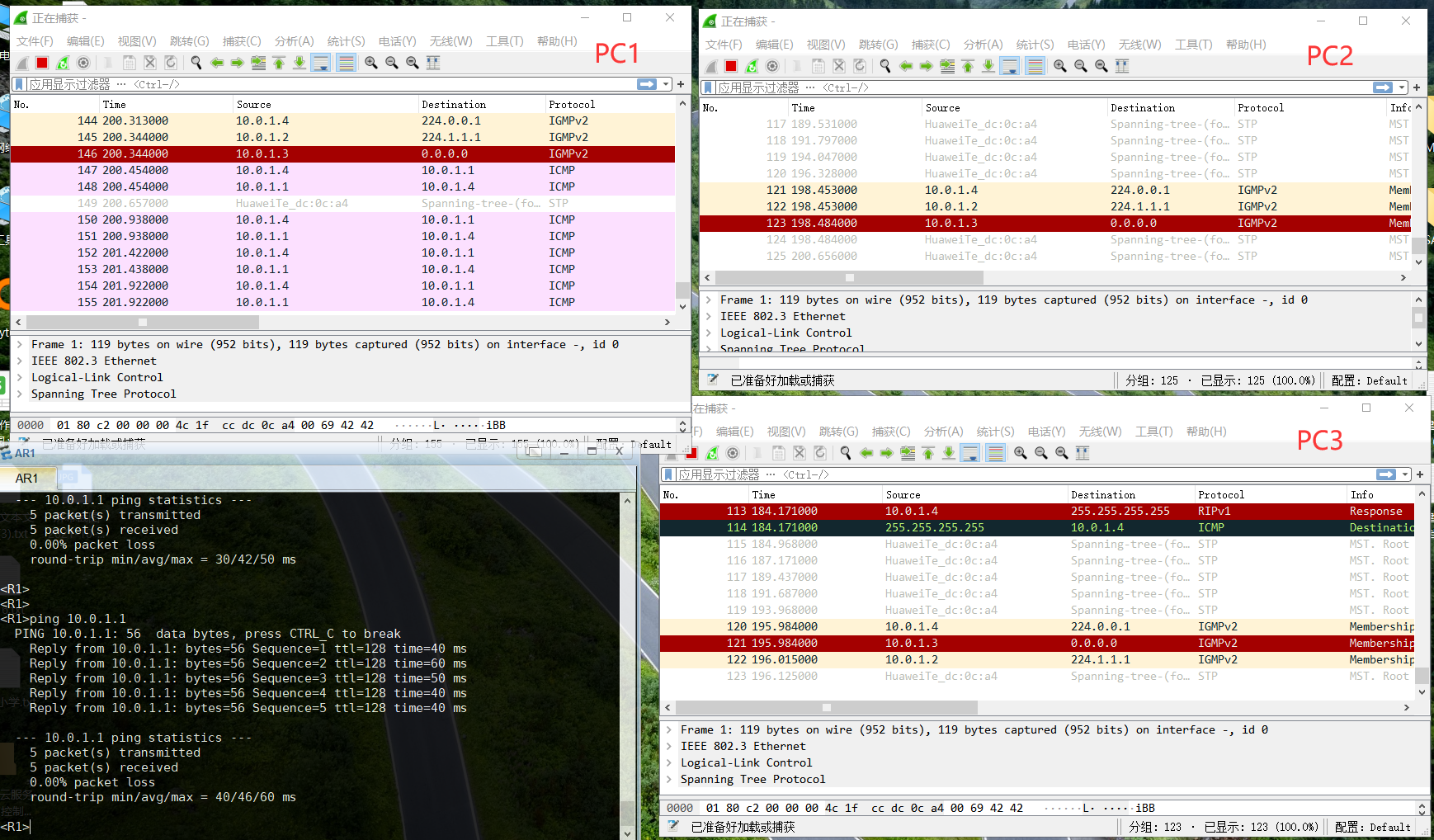Select packet 146 IGMPv2 row in PC1
The height and width of the screenshot is (840, 1434).
point(342,153)
